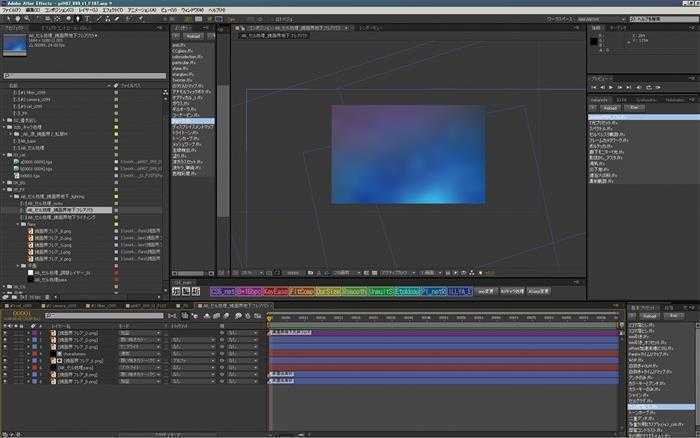
Task: Toggle frame blending icon in timeline
Action: point(217,316)
